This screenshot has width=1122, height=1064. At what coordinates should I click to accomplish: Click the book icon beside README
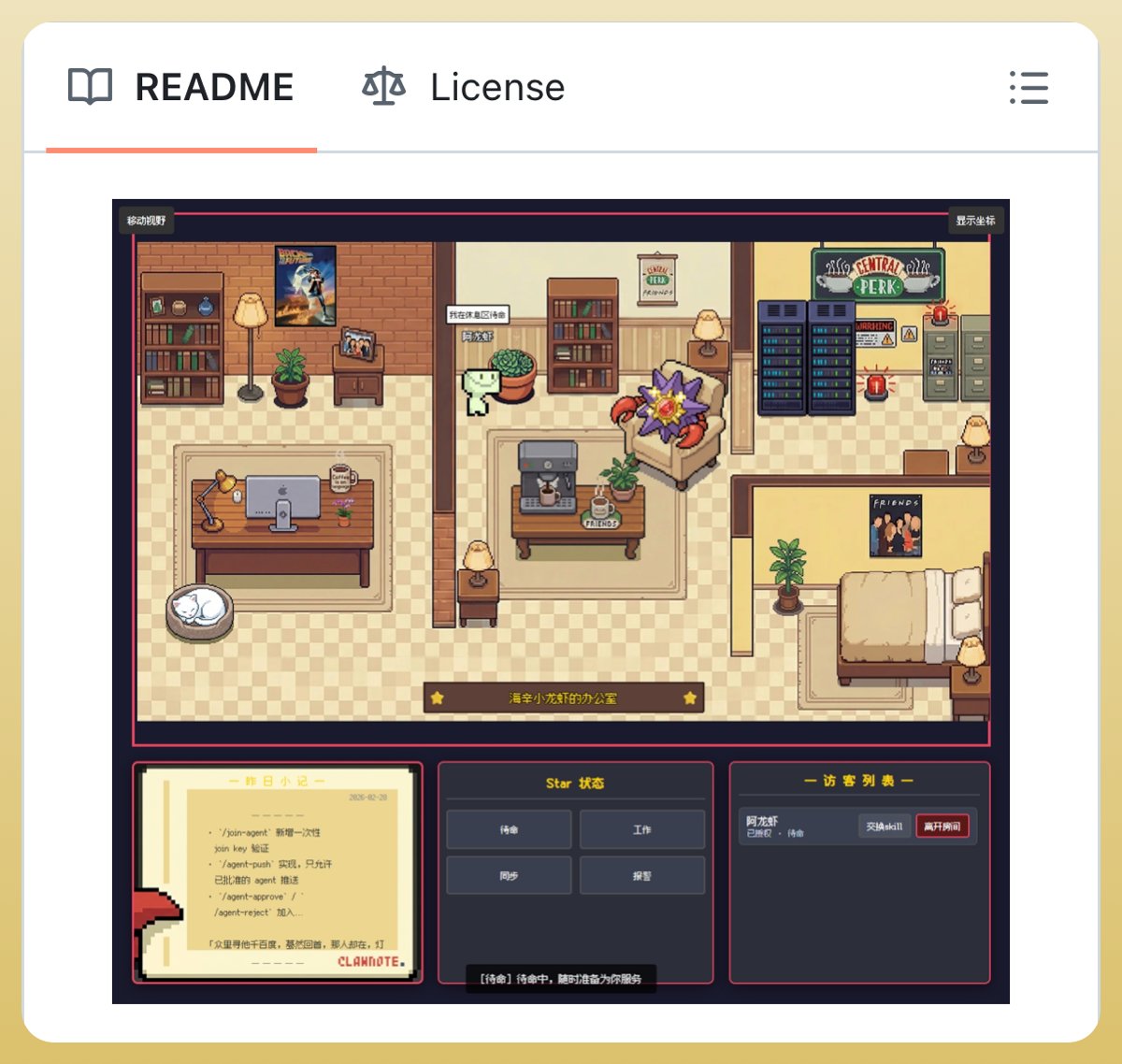(91, 87)
